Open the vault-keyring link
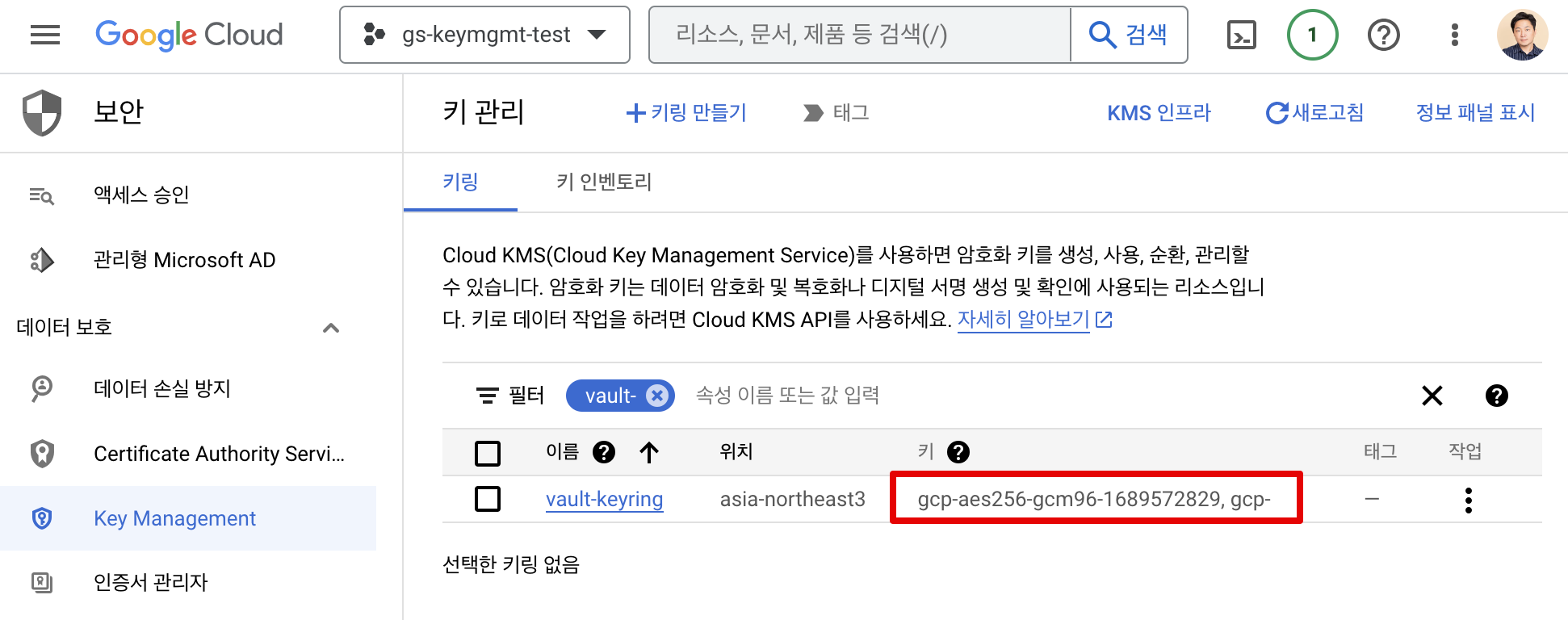Image resolution: width=1568 pixels, height=620 pixels. pyautogui.click(x=604, y=499)
